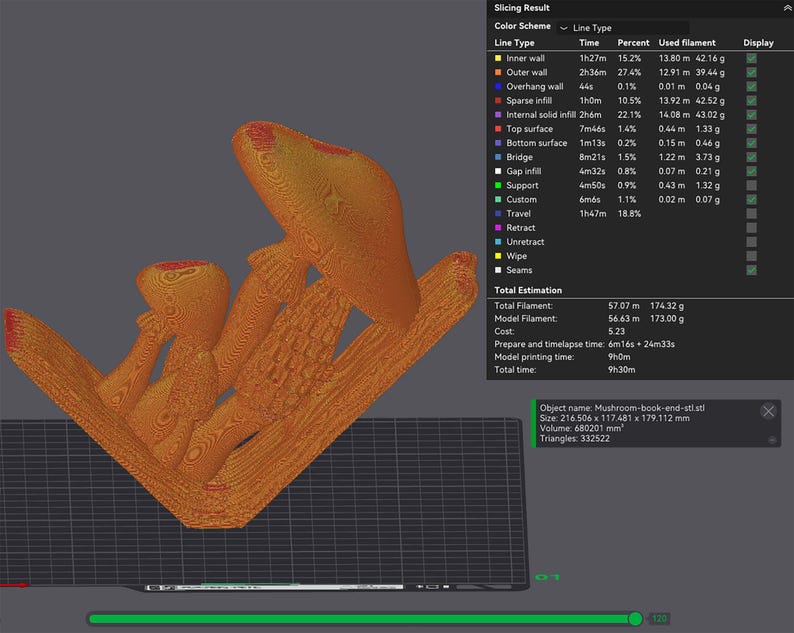The height and width of the screenshot is (633, 794).
Task: Open the Color Scheme Line Type dropdown
Action: [x=623, y=28]
